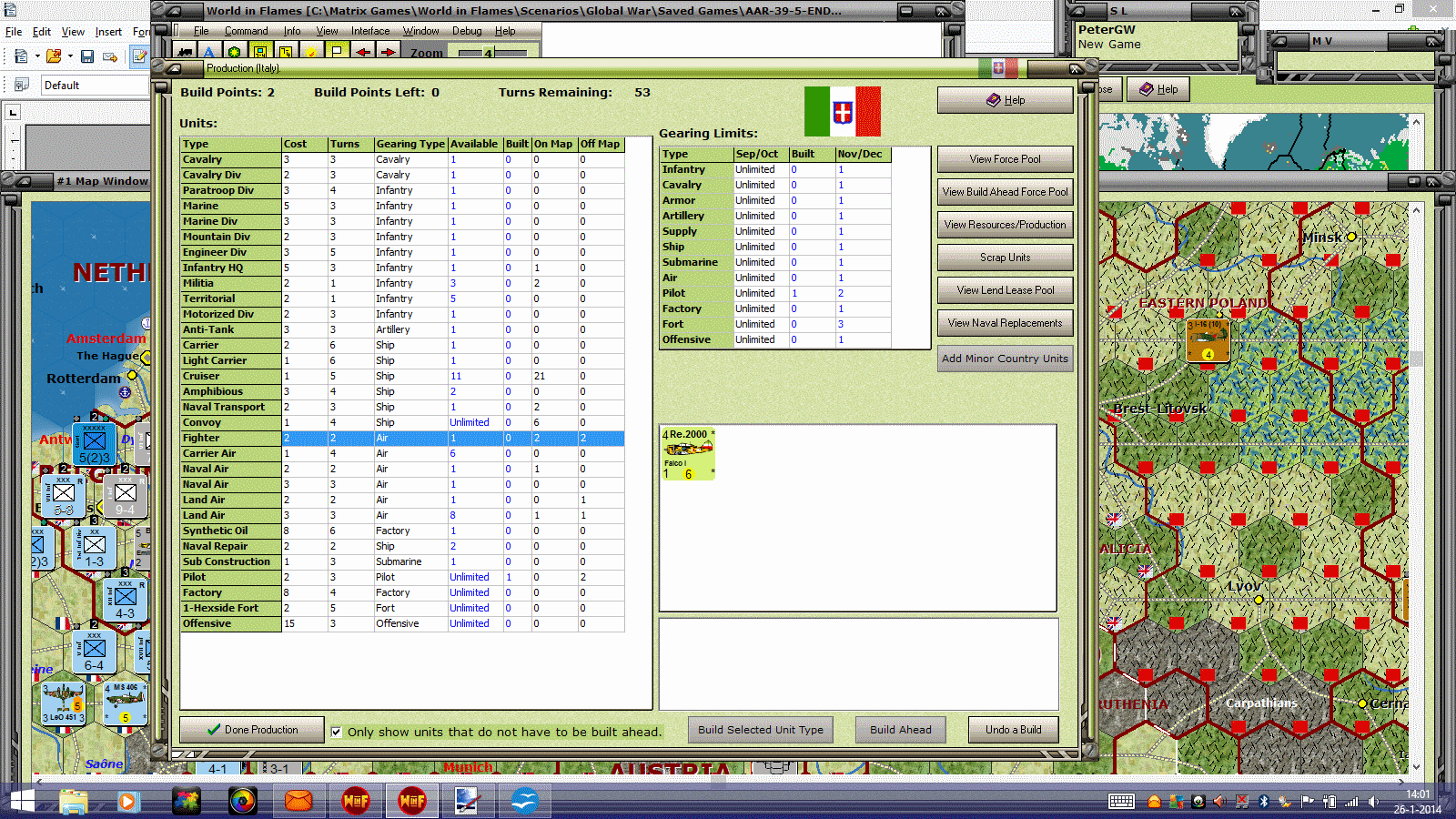Click View Force Pool button

point(1006,159)
